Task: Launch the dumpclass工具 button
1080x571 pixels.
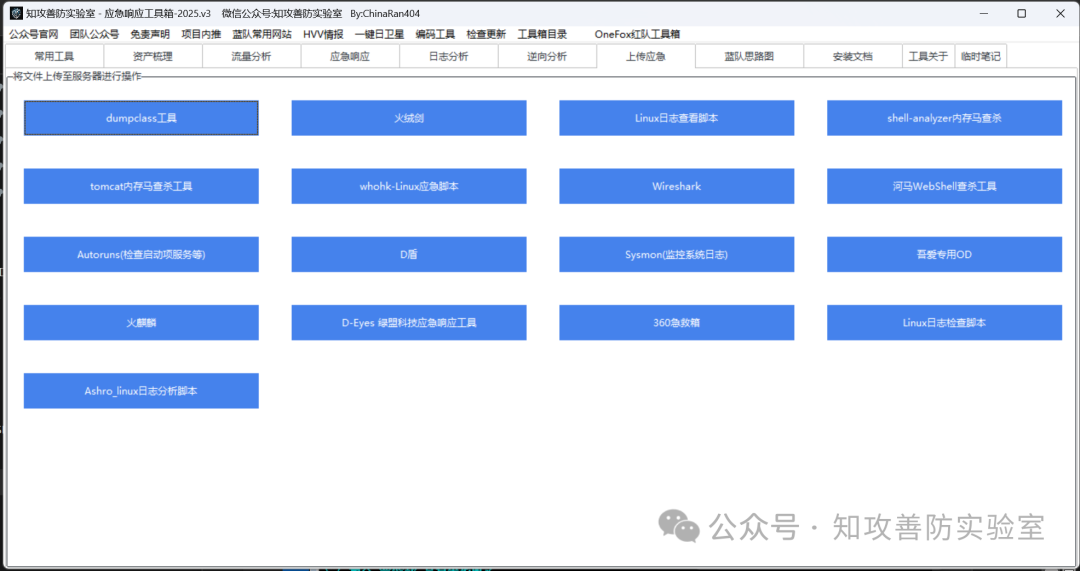Action: click(141, 118)
